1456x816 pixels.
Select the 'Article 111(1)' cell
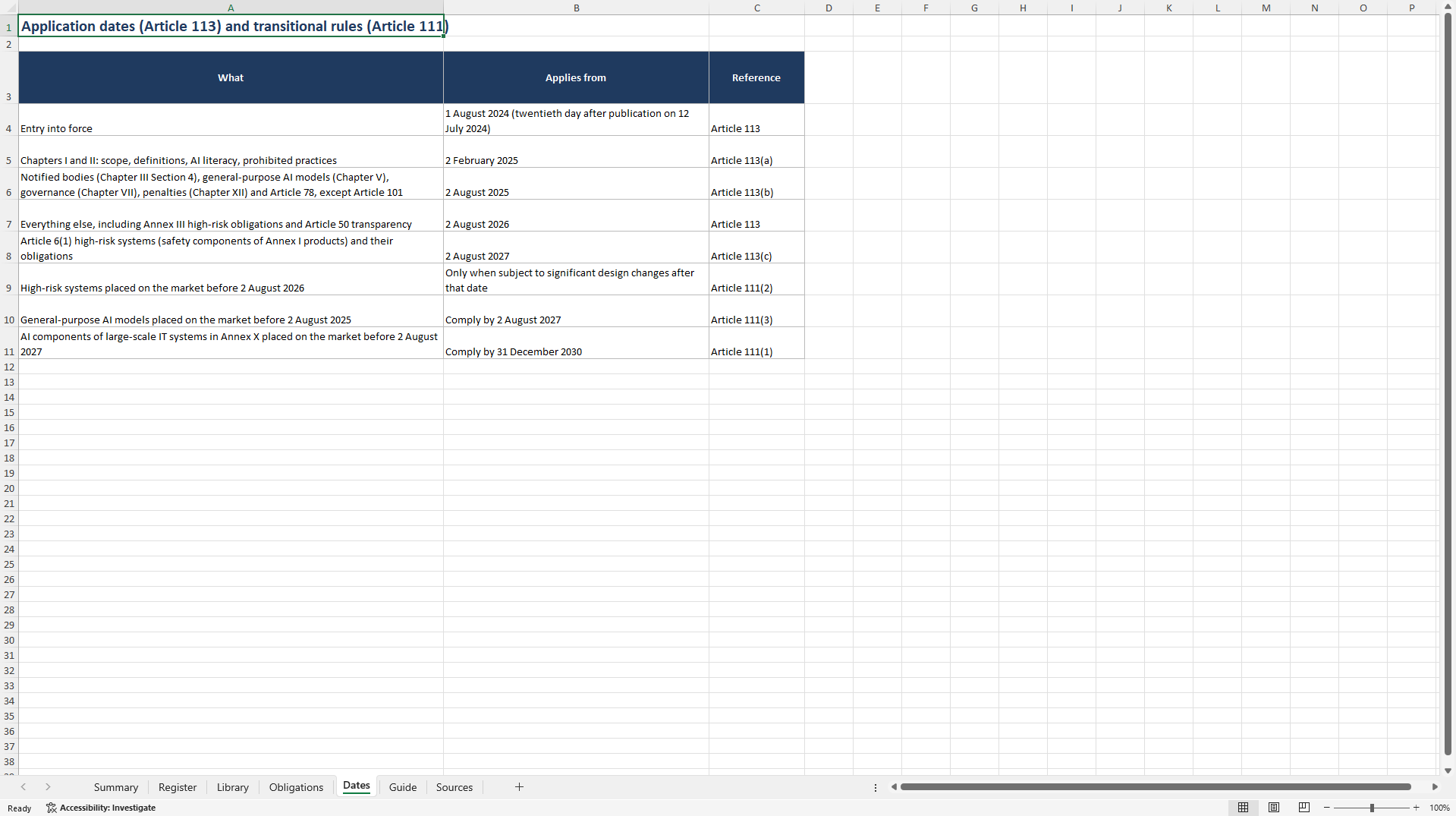[756, 343]
